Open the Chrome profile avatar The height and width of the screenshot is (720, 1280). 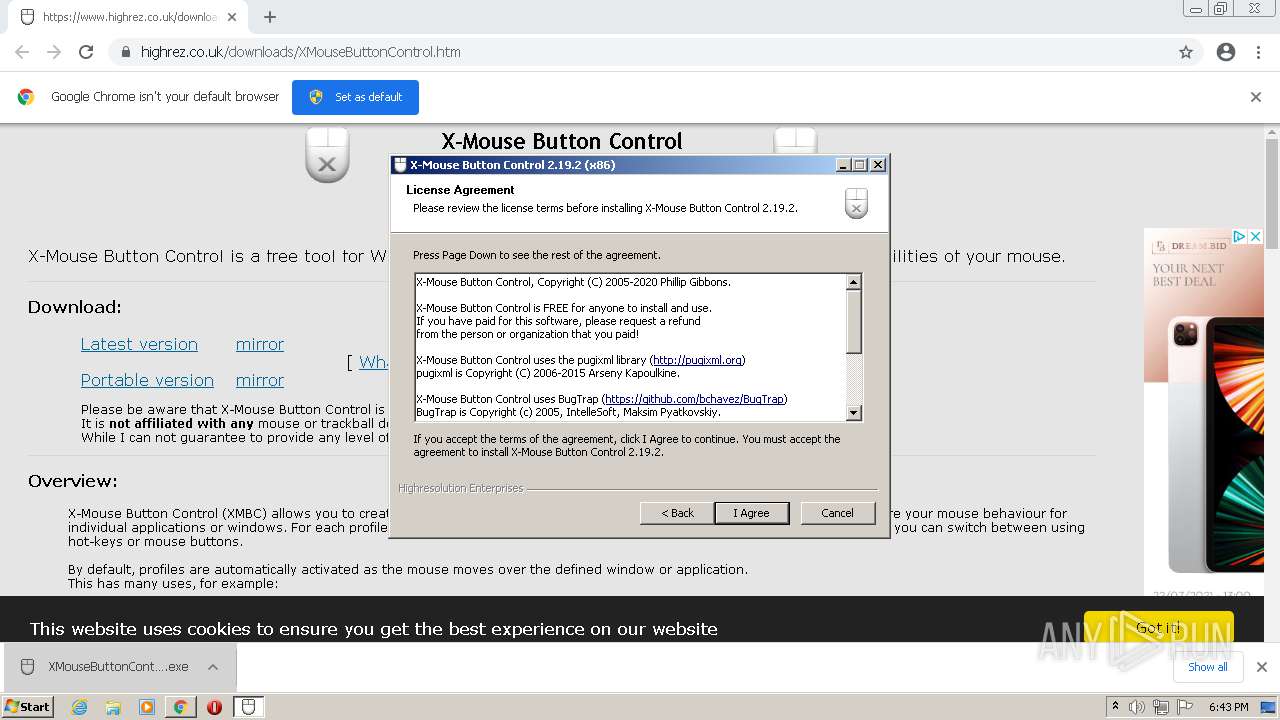point(1226,52)
